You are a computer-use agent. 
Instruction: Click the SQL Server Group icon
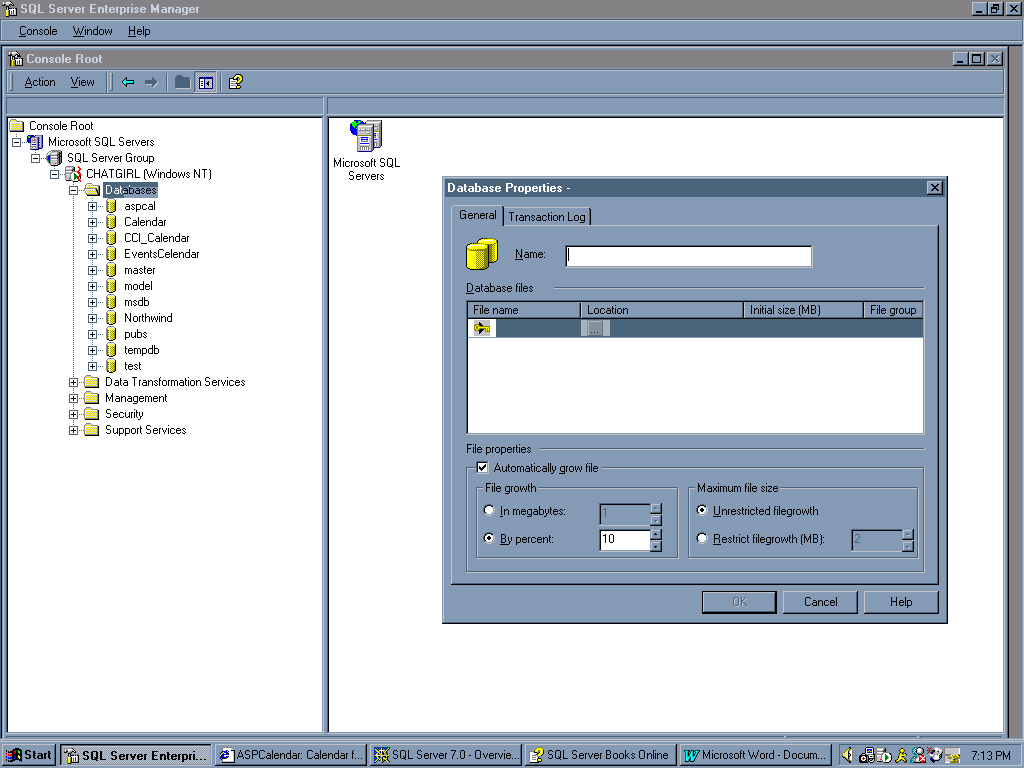point(55,158)
